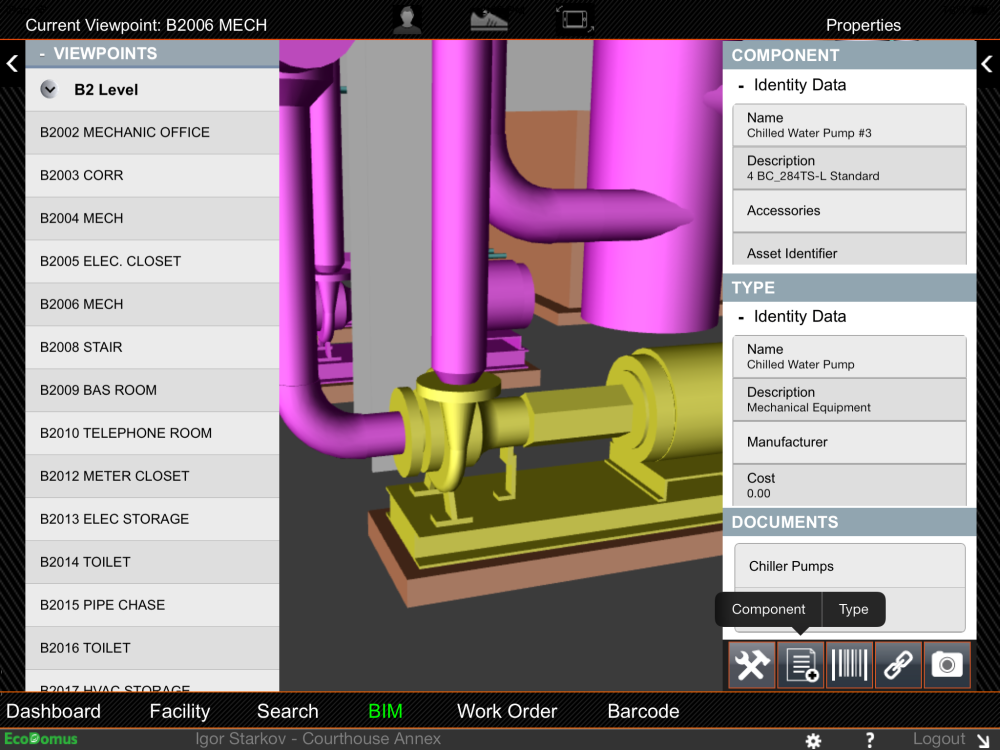This screenshot has width=1000, height=750.
Task: Collapse the Identity Data section under Component
Action: (x=742, y=85)
